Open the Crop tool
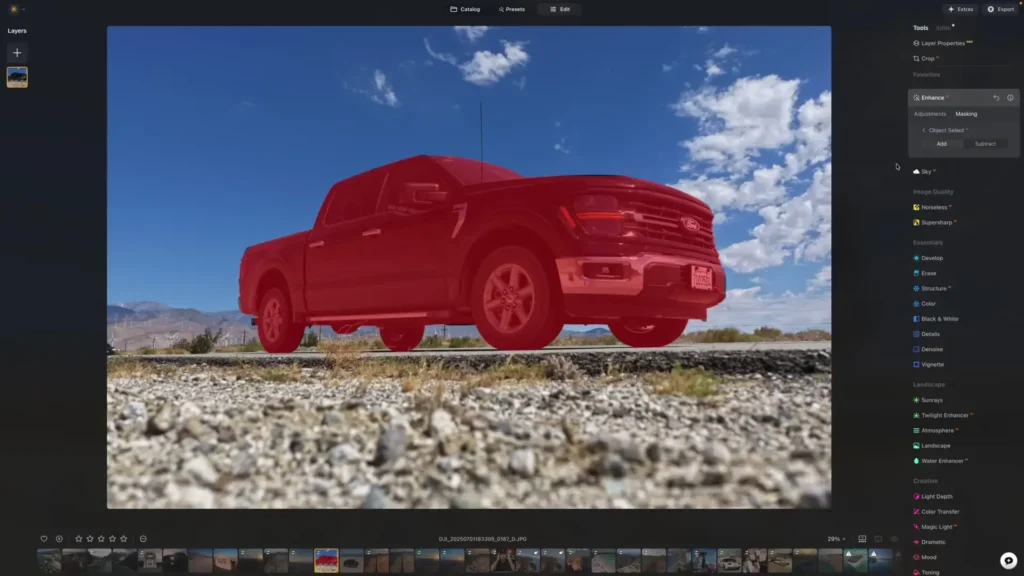1024x576 pixels. pyautogui.click(x=926, y=59)
